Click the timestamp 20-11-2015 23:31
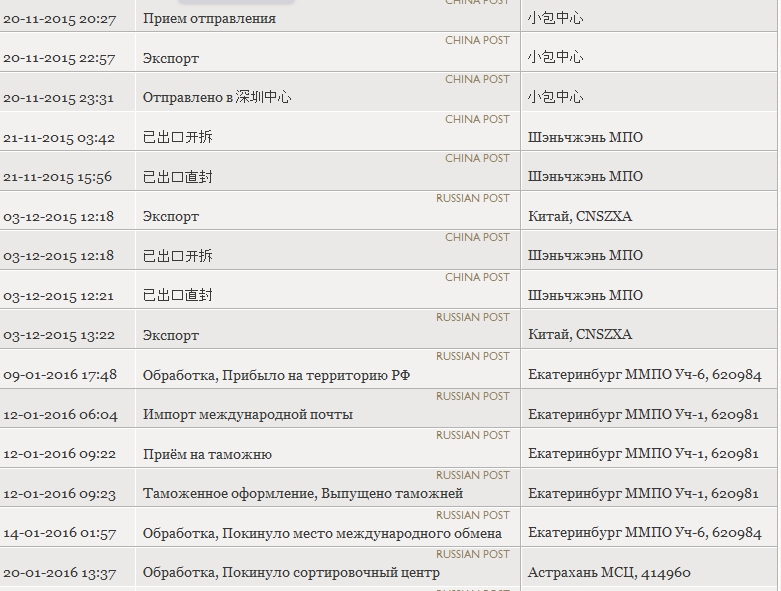The image size is (781, 591). [x=58, y=98]
